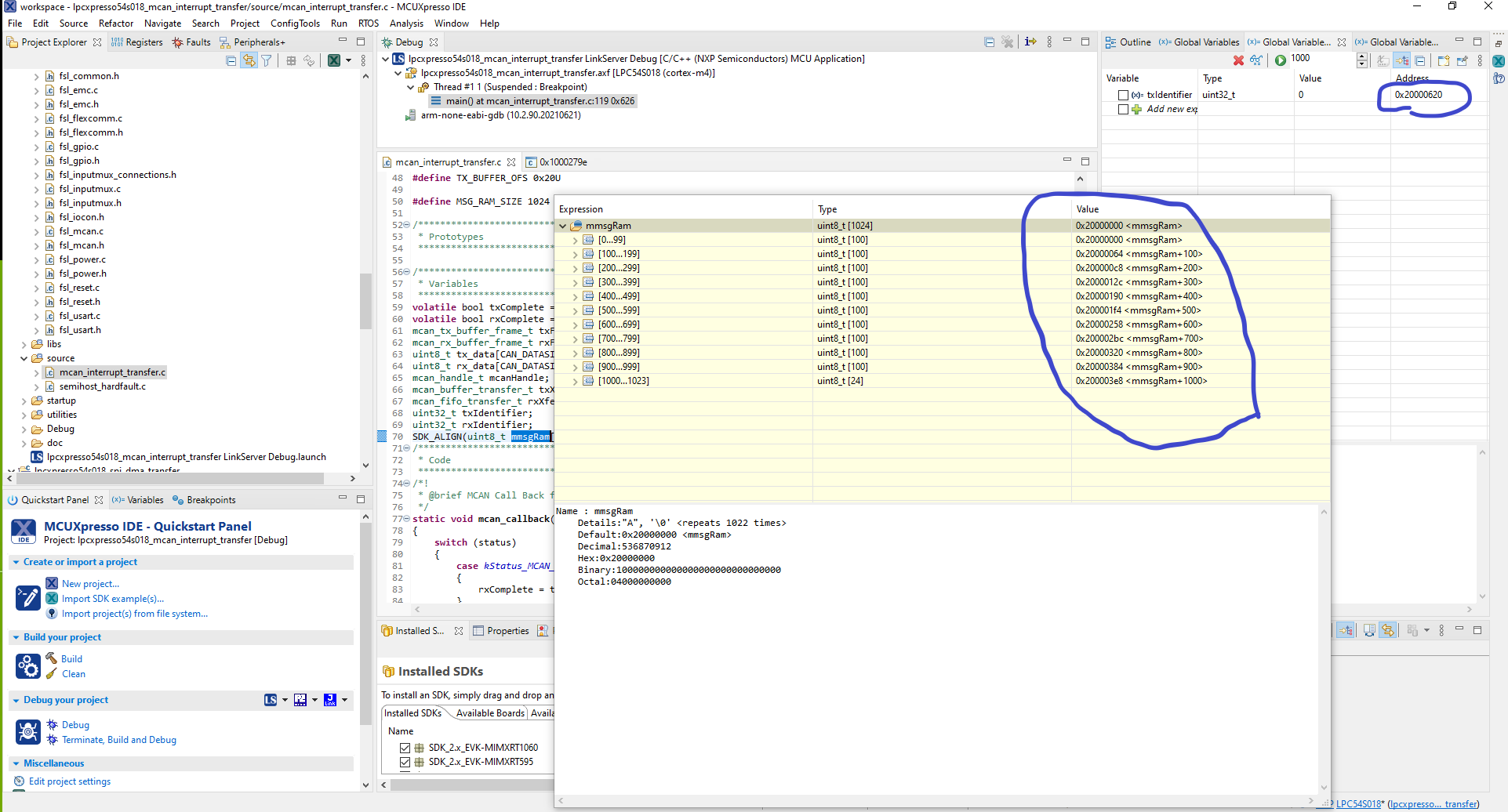Select the J-Link debug probe icon
The width and height of the screenshot is (1508, 812).
click(330, 700)
